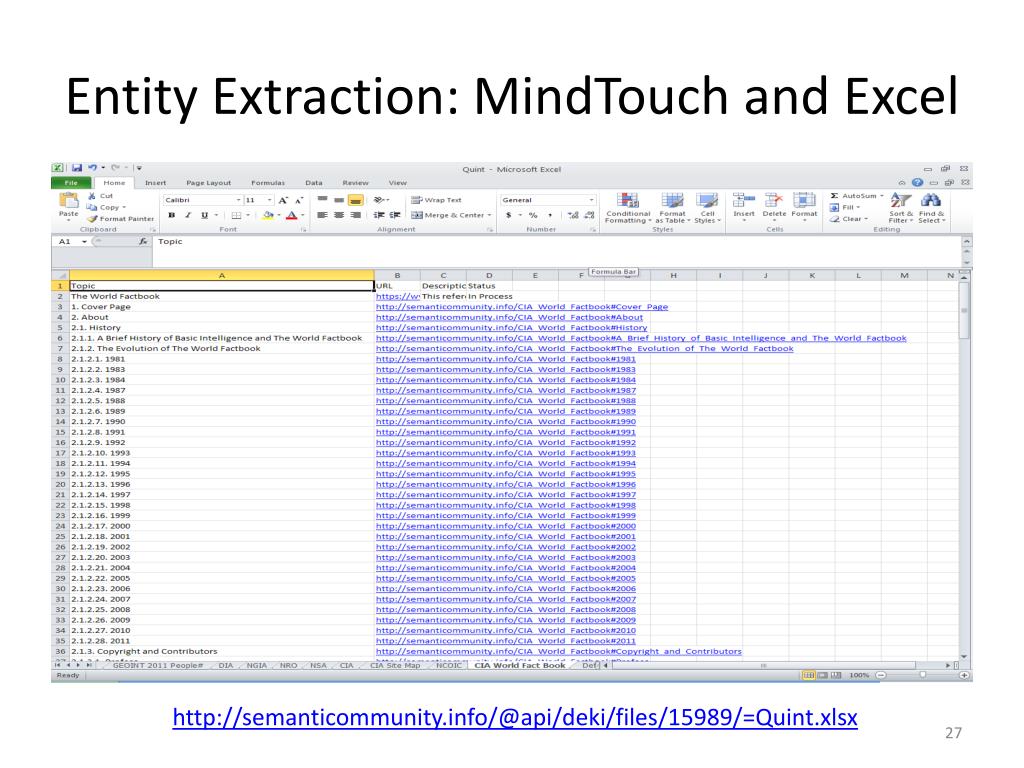1024x768 pixels.
Task: Click the Top Align icon
Action: (x=322, y=200)
